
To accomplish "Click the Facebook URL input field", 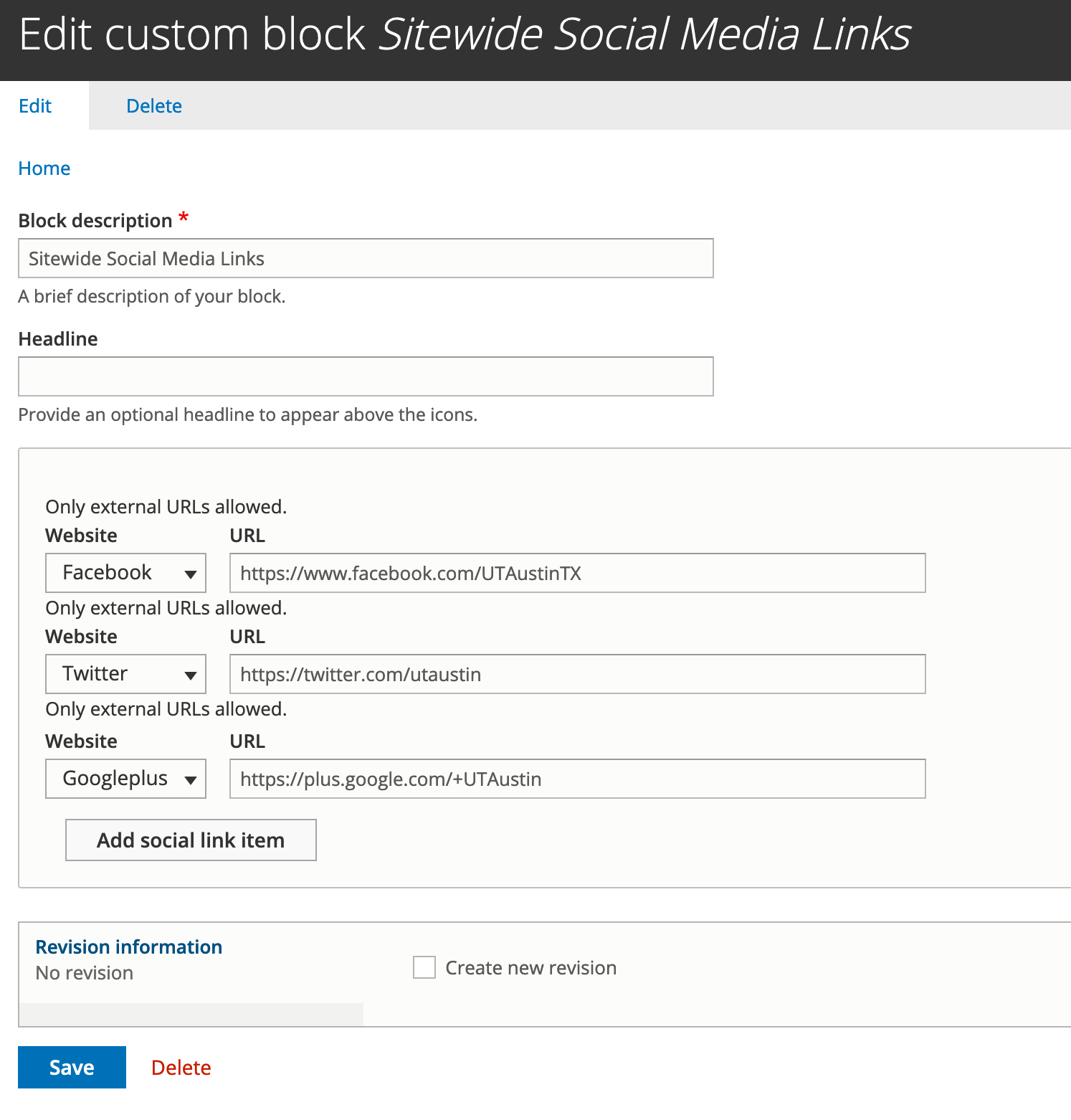I will (577, 573).
